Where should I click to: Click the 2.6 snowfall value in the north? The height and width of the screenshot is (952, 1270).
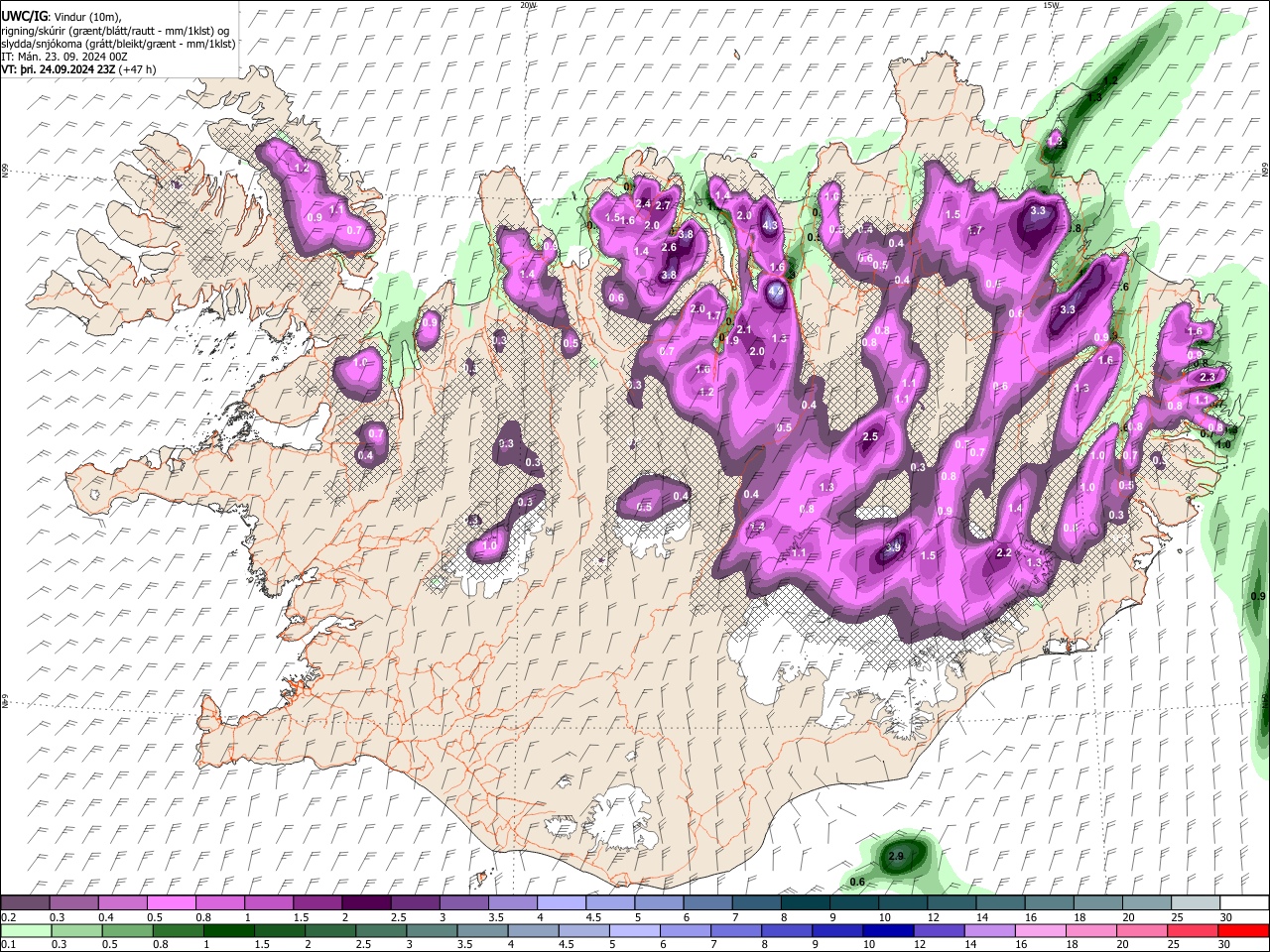669,248
